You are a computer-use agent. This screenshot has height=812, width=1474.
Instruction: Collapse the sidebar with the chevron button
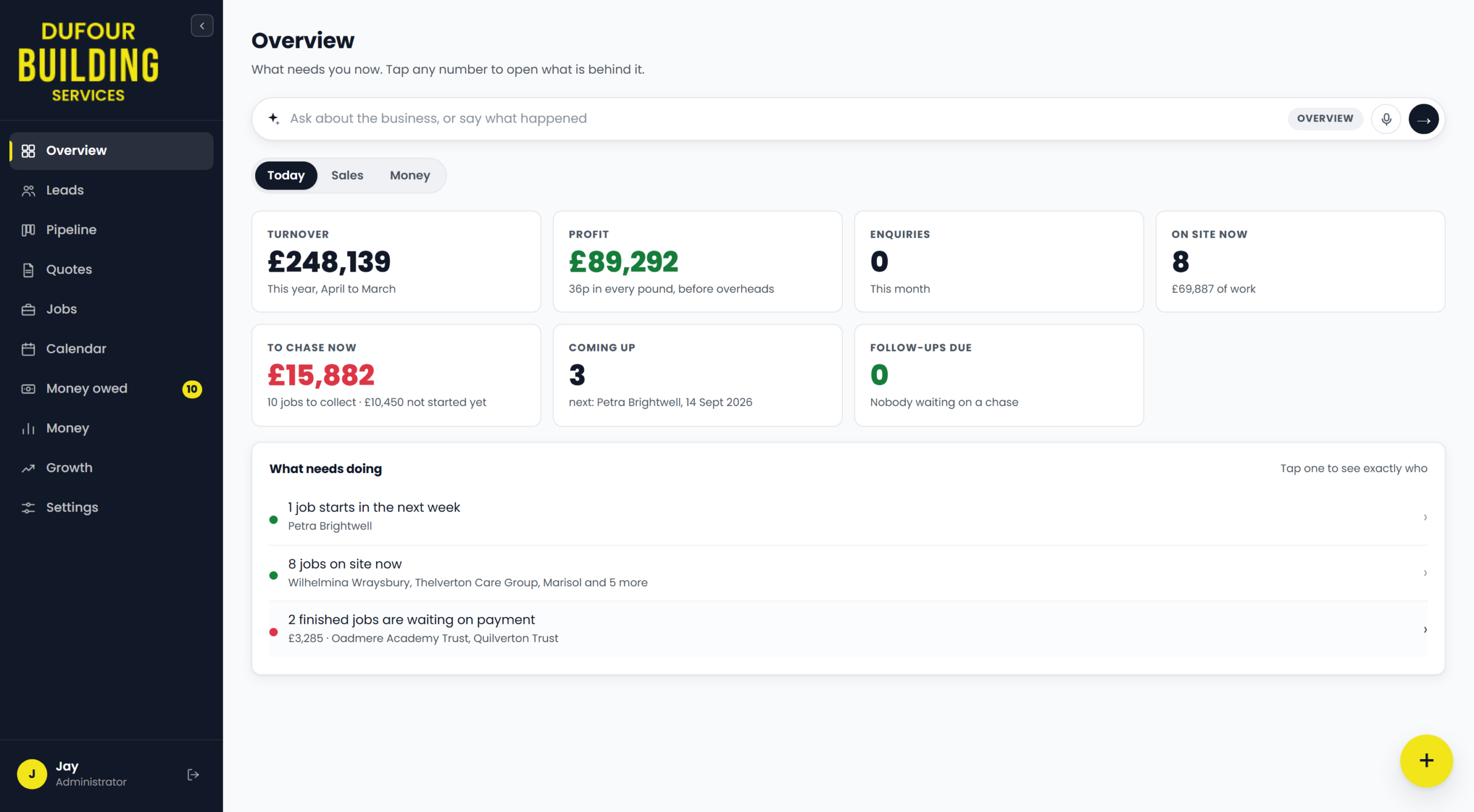[202, 26]
